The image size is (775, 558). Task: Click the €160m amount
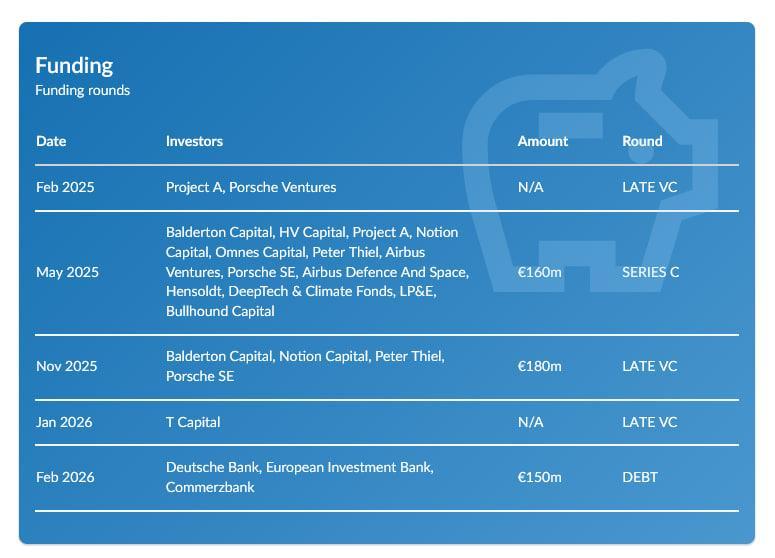(x=539, y=272)
